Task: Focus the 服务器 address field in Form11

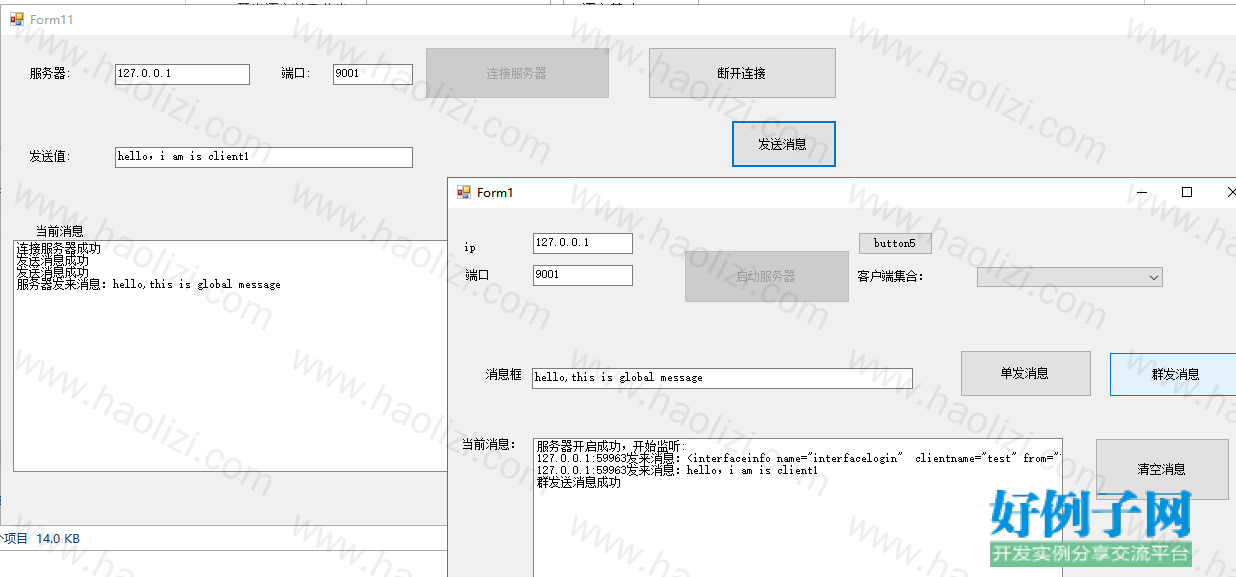Action: tap(182, 74)
